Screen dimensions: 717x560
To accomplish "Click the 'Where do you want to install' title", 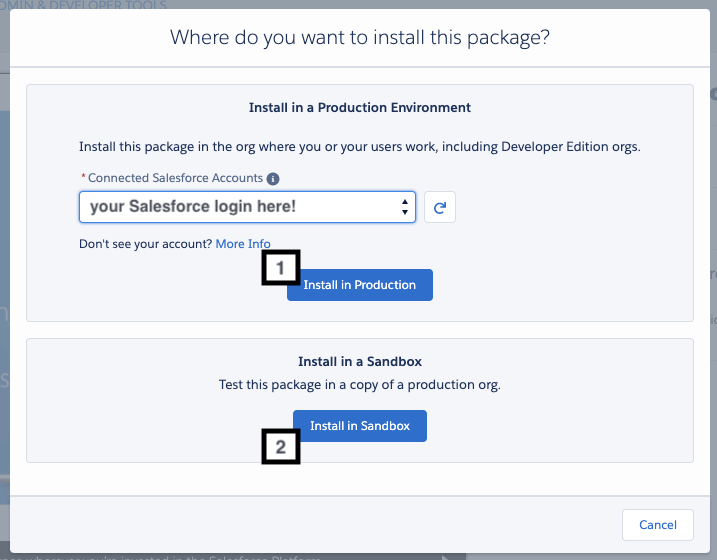I will [360, 38].
